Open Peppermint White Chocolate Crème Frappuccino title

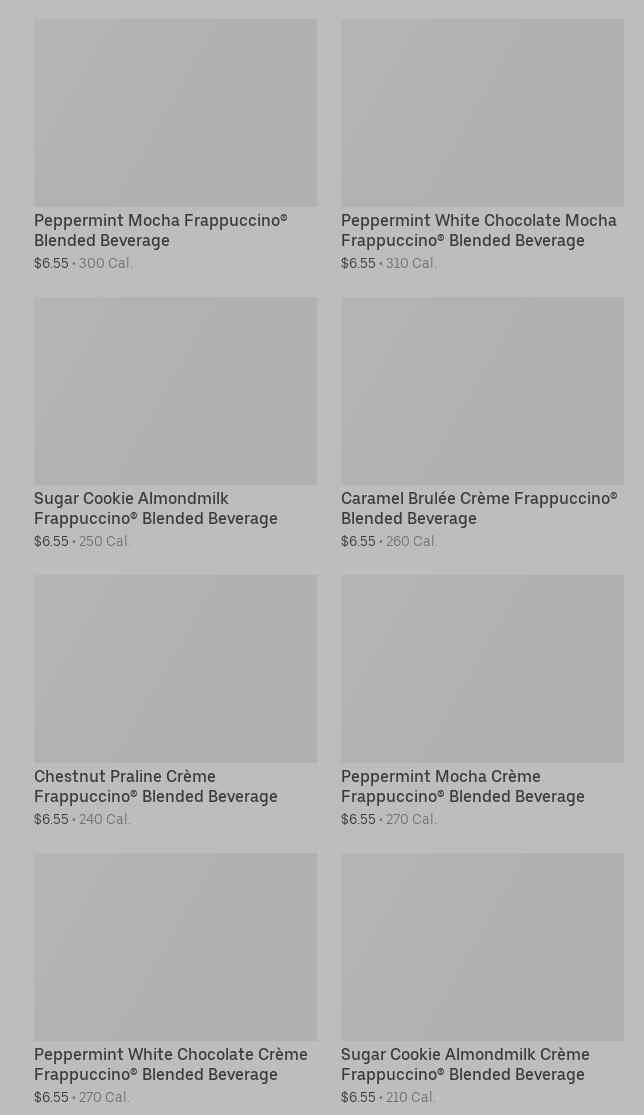(170, 1064)
